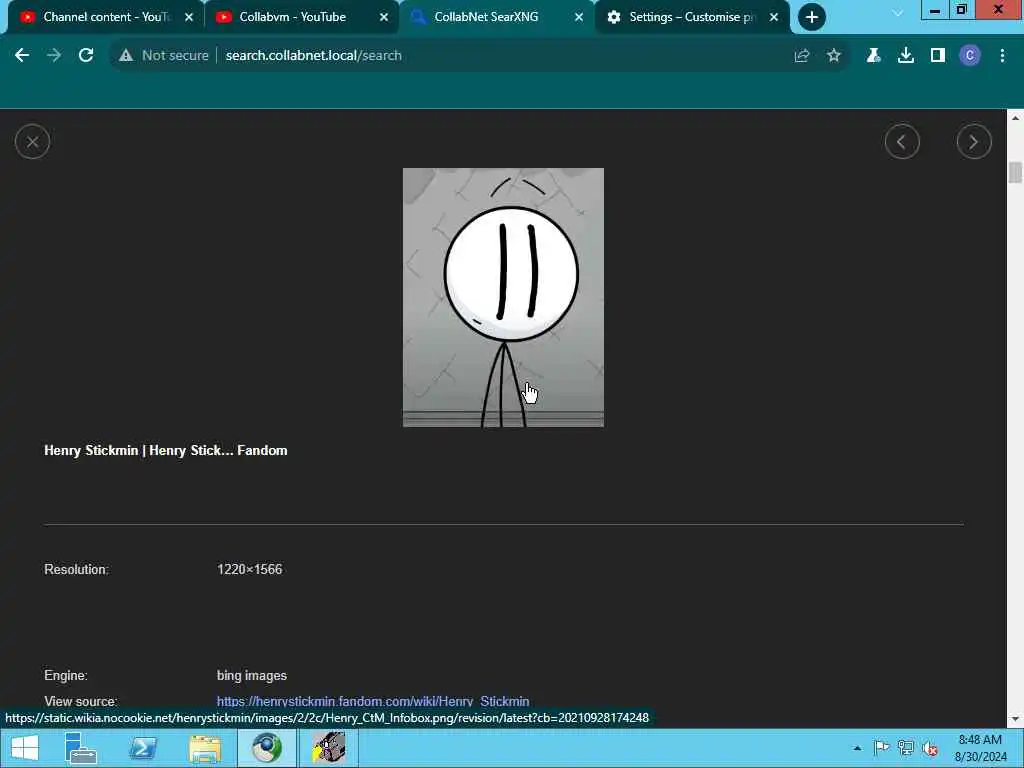Show the previous image result

(902, 142)
